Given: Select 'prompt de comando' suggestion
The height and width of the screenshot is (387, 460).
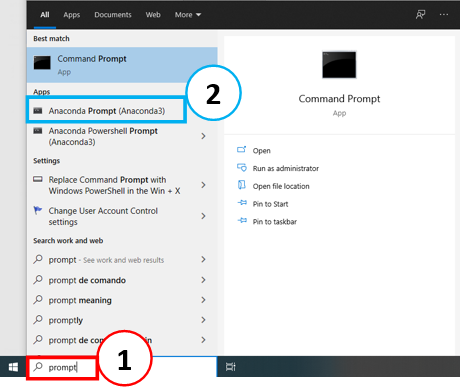Looking at the screenshot, I should 122,280.
